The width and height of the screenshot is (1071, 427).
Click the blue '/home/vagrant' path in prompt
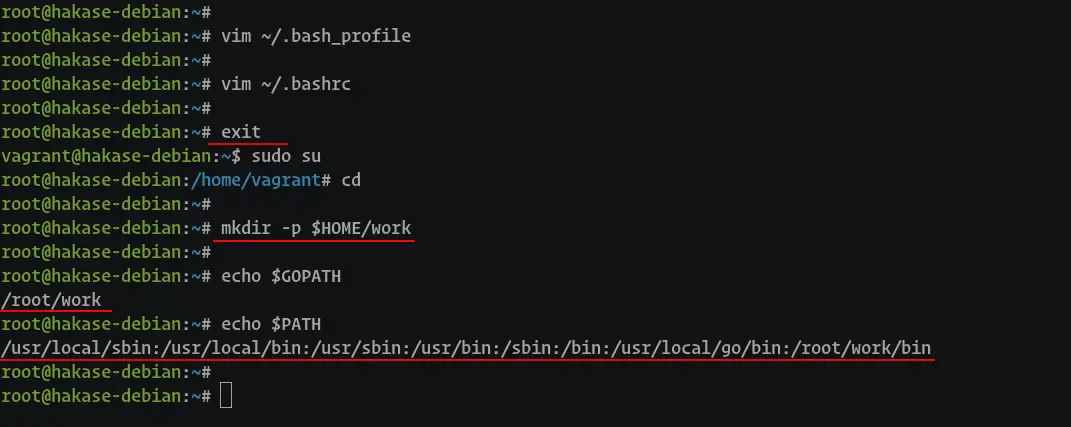(256, 180)
